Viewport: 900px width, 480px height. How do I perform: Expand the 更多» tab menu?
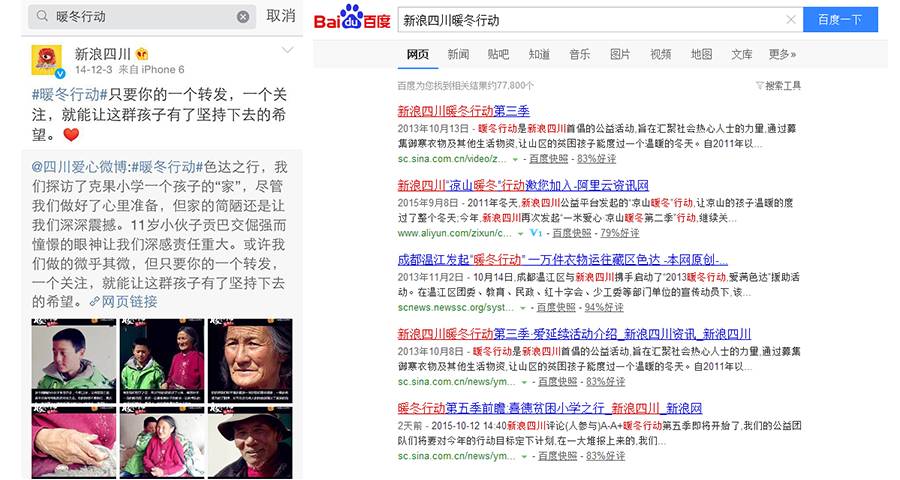(x=782, y=55)
